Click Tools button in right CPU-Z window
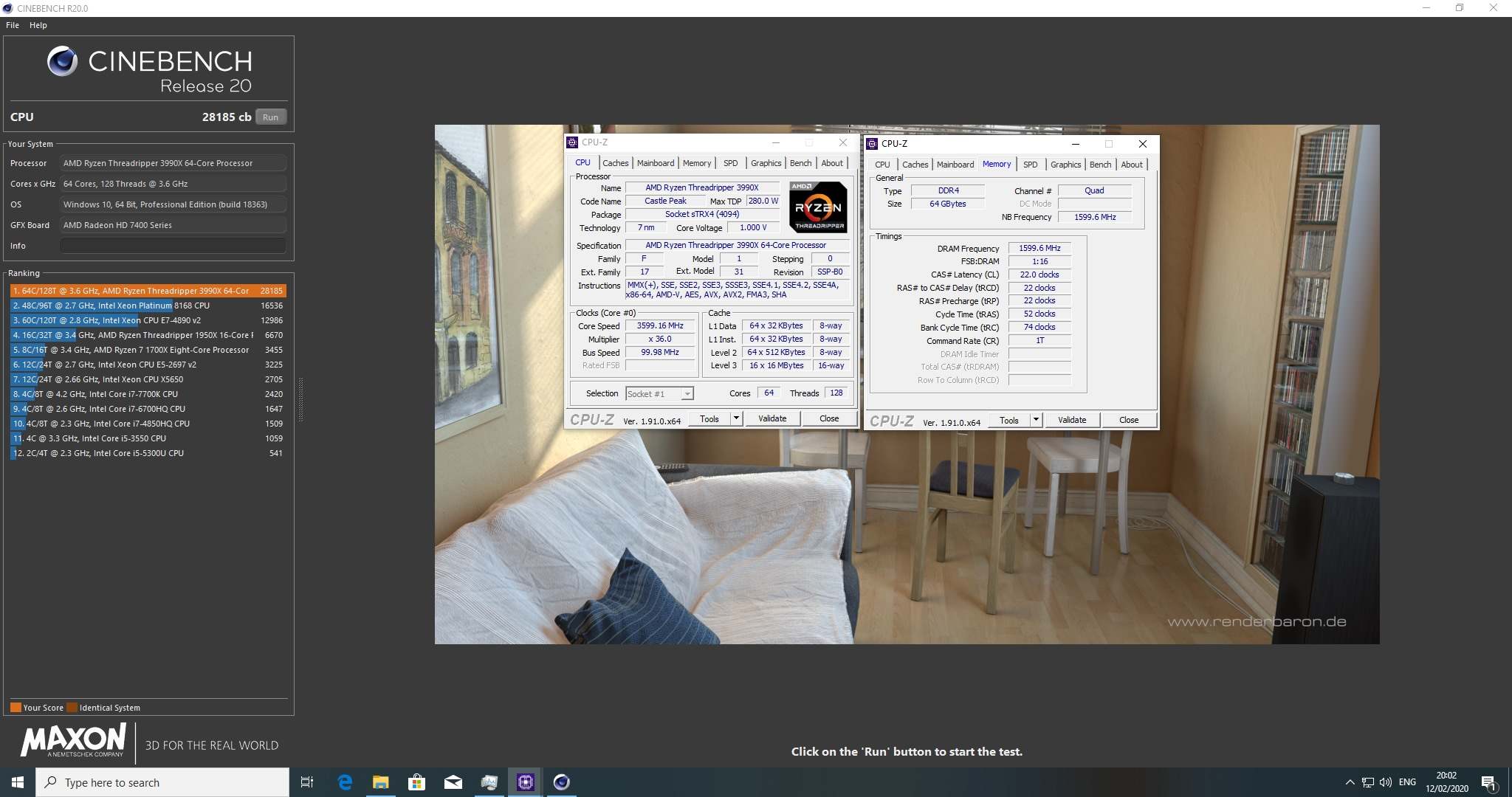 [1008, 420]
